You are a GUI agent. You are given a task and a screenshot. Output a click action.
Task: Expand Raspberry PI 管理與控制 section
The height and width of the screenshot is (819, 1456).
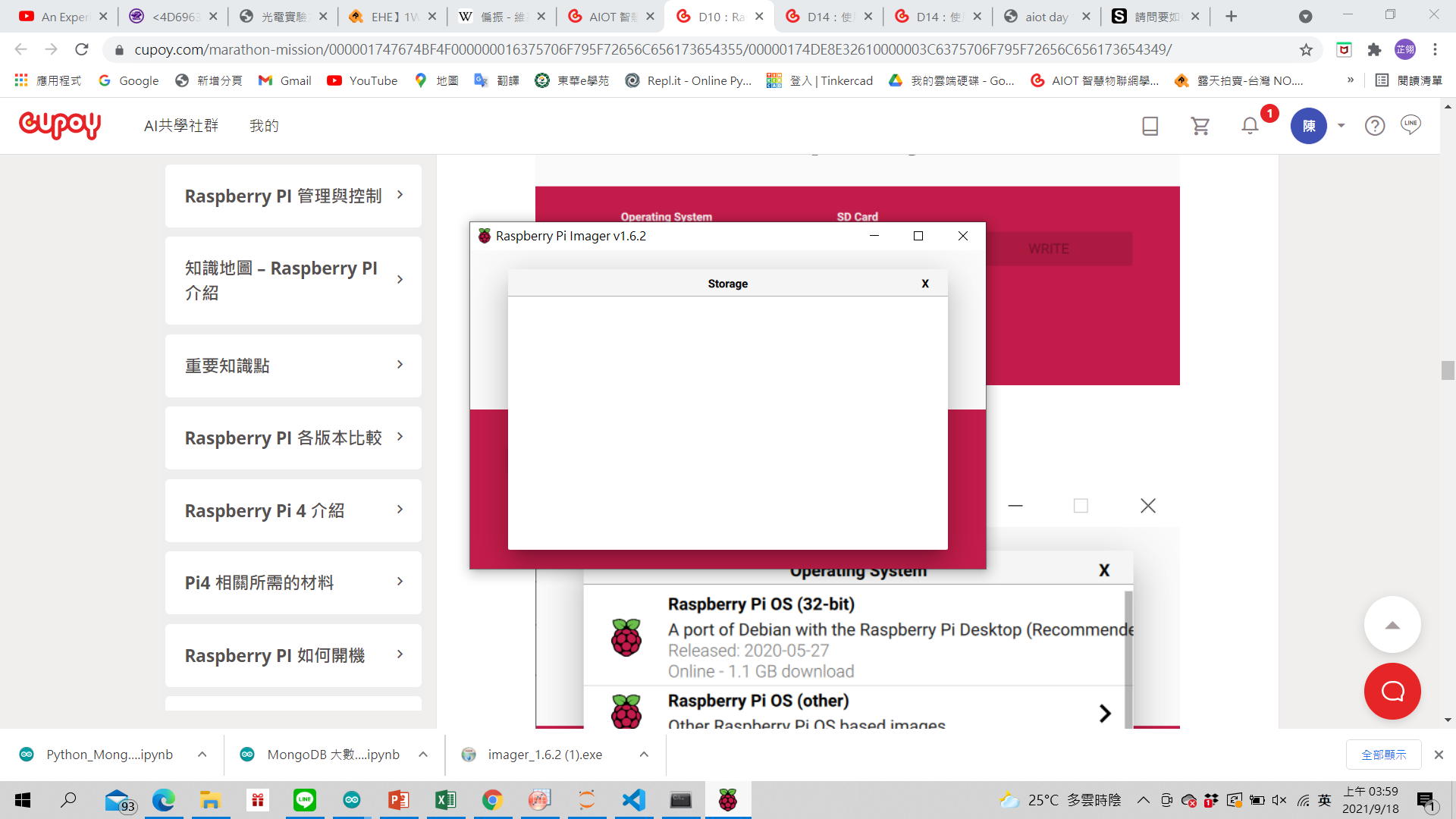coord(293,196)
